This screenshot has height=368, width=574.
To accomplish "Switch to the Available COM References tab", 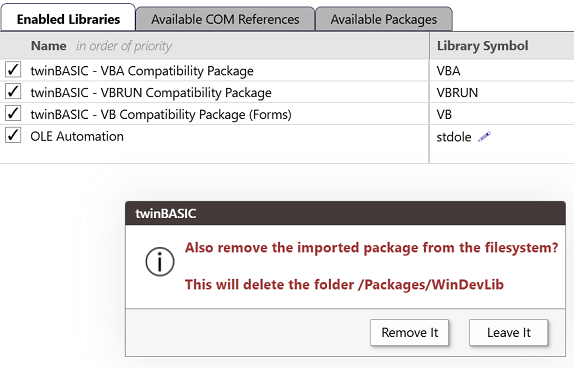I will point(225,19).
